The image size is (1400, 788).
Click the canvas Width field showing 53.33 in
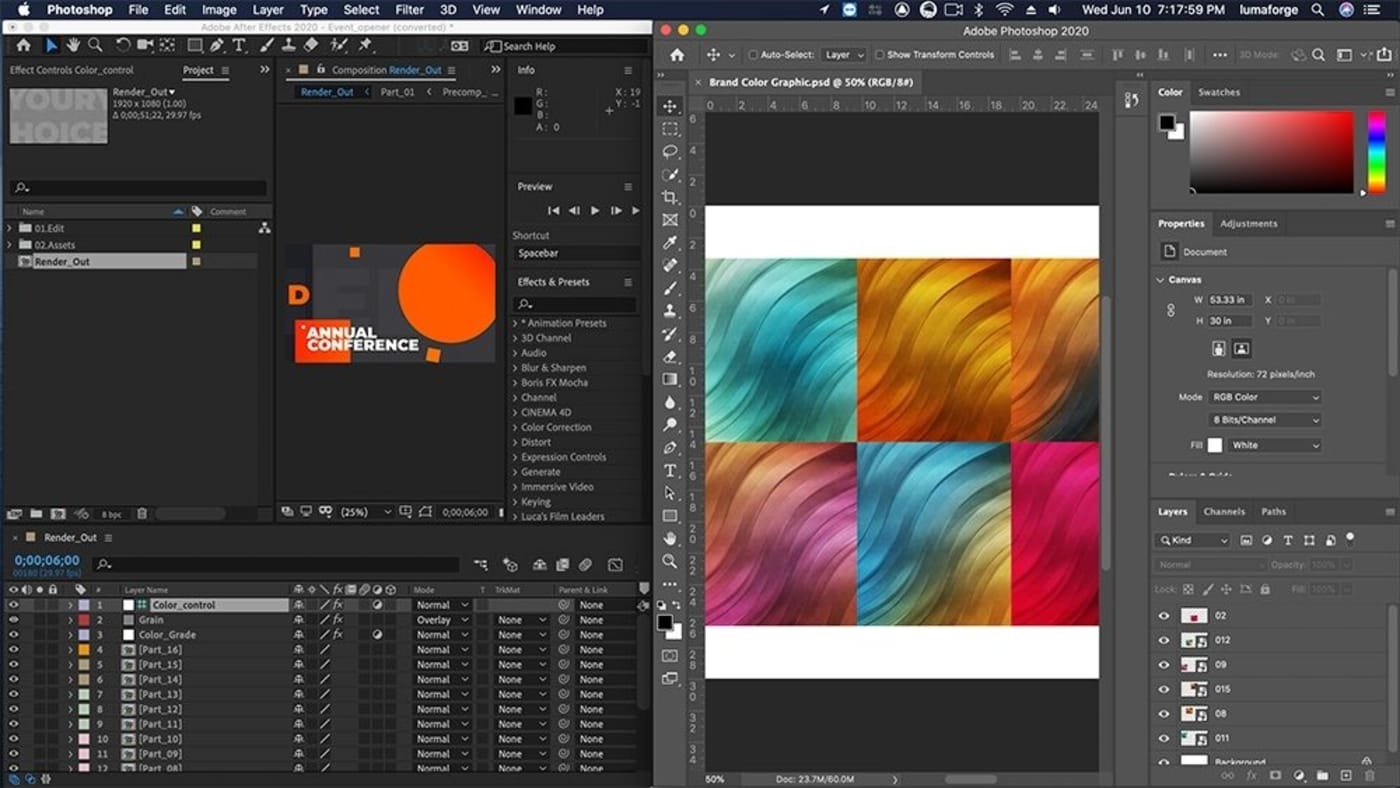pyautogui.click(x=1231, y=299)
